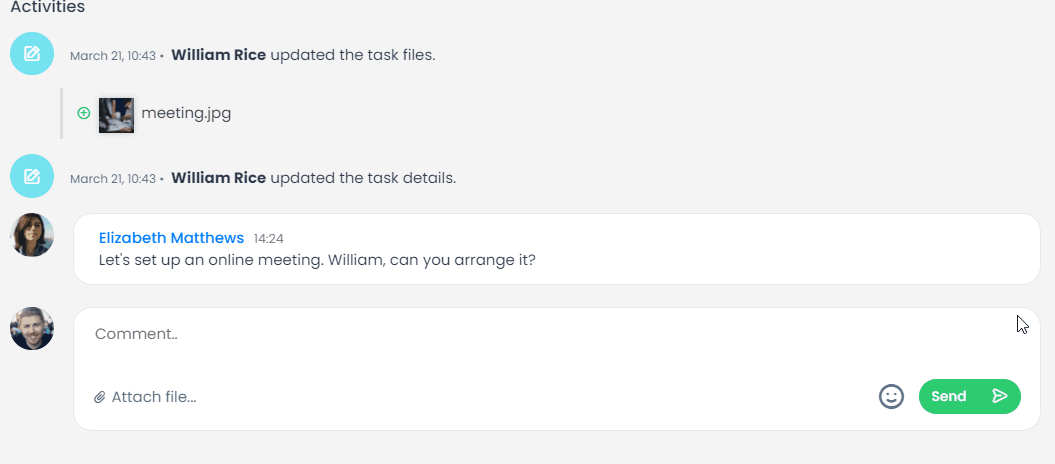Click the 14:24 comment timestamp

click(x=269, y=239)
